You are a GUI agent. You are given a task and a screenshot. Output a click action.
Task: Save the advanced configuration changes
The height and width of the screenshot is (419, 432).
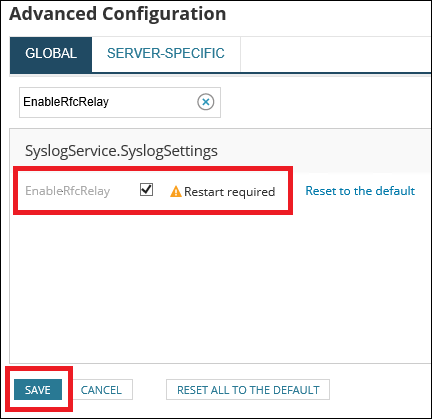coord(38,389)
